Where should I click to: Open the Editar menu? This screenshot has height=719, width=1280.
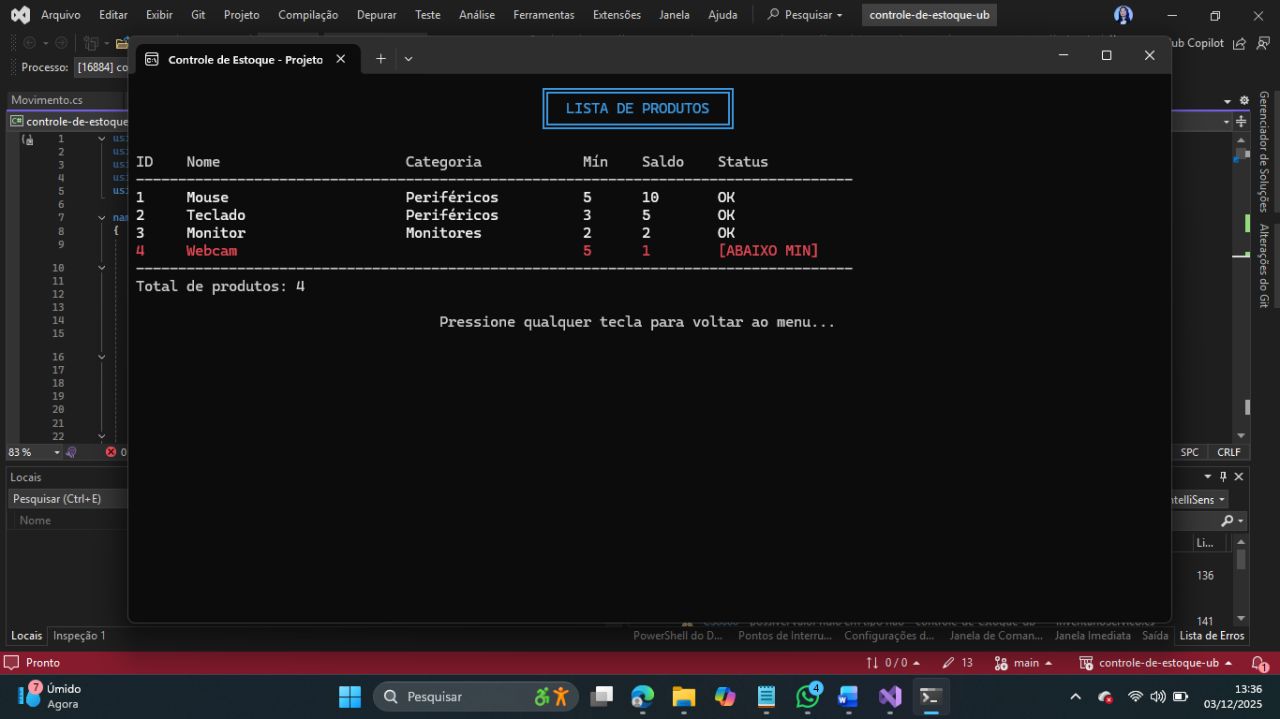(114, 15)
